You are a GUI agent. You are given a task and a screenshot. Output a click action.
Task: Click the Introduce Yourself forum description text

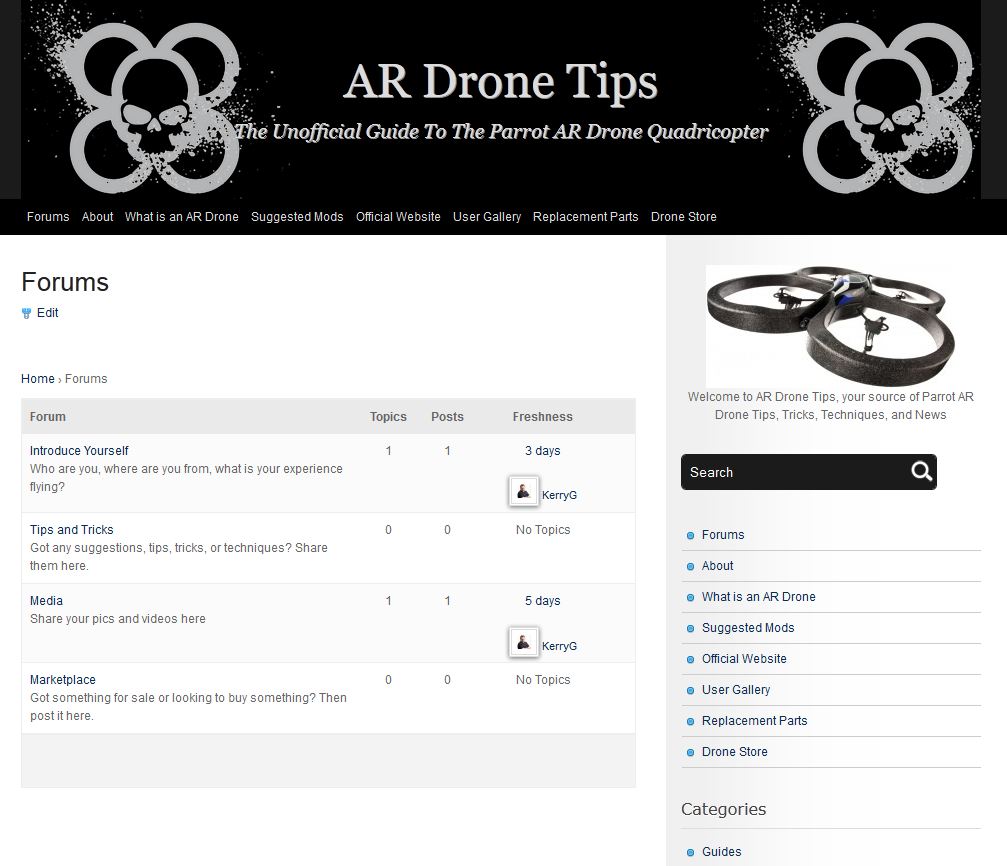point(186,477)
